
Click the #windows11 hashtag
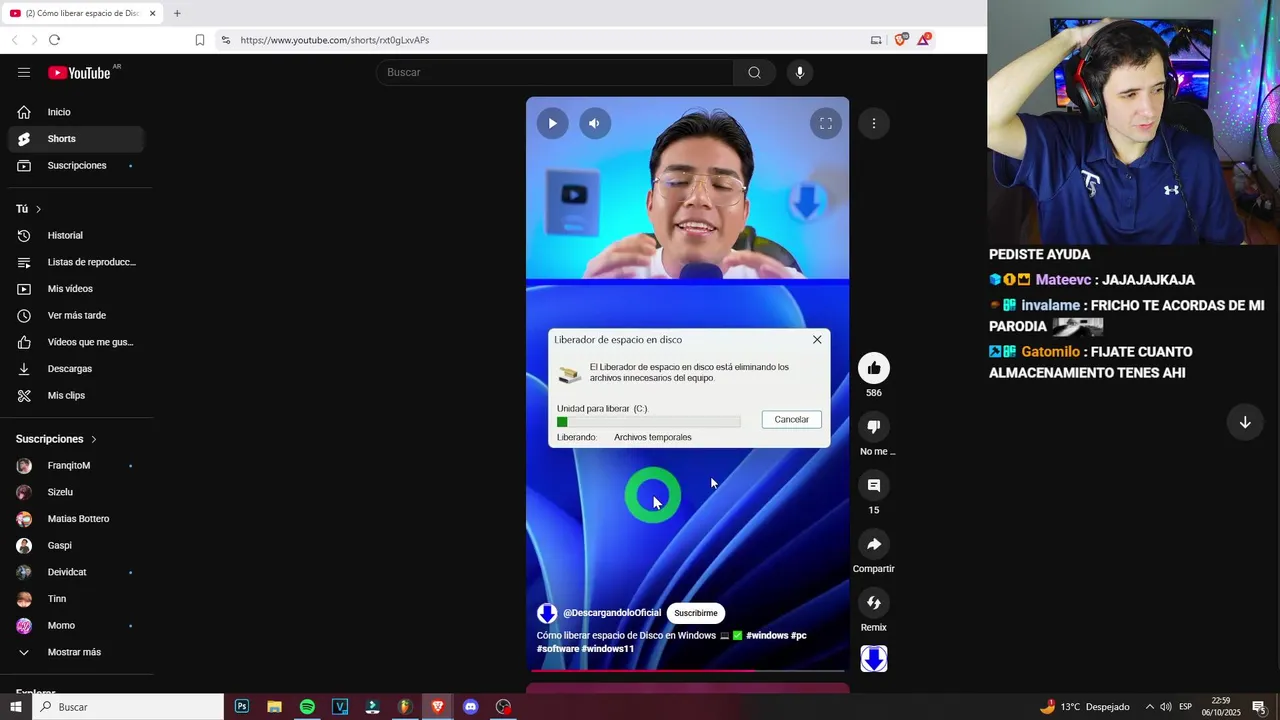608,649
